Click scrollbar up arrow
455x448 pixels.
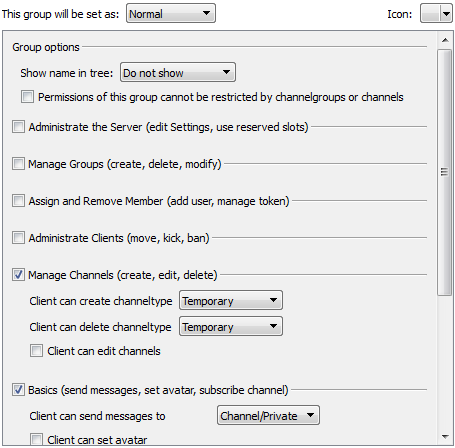445,40
